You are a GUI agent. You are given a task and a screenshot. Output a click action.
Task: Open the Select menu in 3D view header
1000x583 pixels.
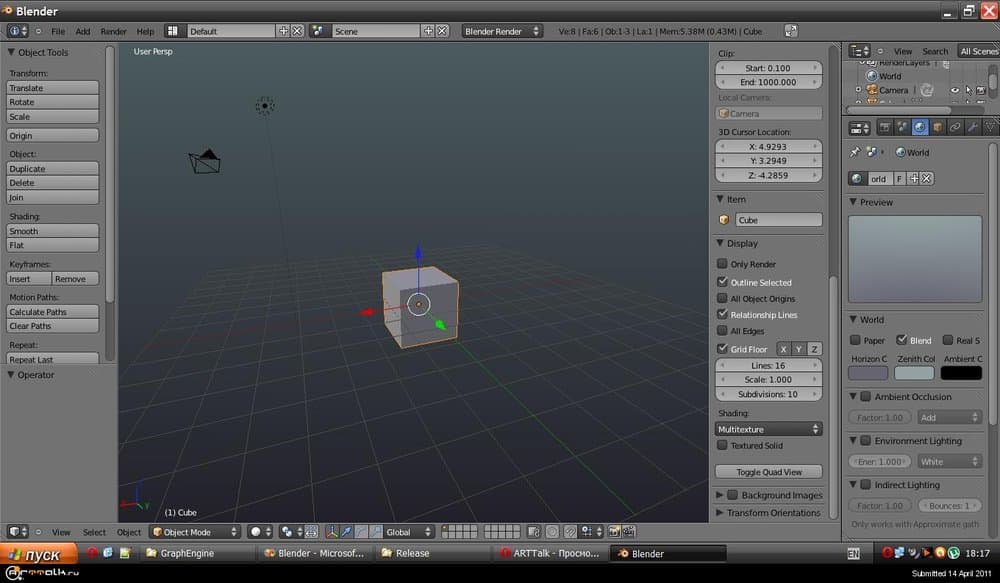[x=94, y=532]
